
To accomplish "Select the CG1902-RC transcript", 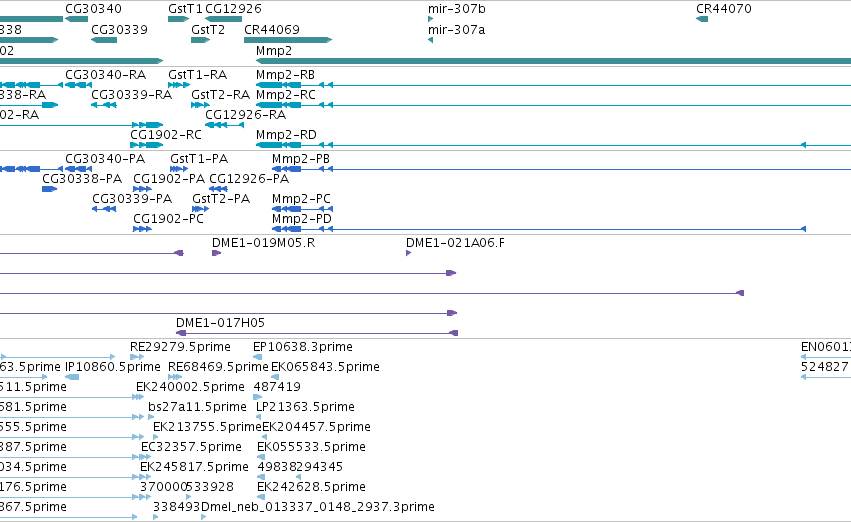I will point(147,145).
